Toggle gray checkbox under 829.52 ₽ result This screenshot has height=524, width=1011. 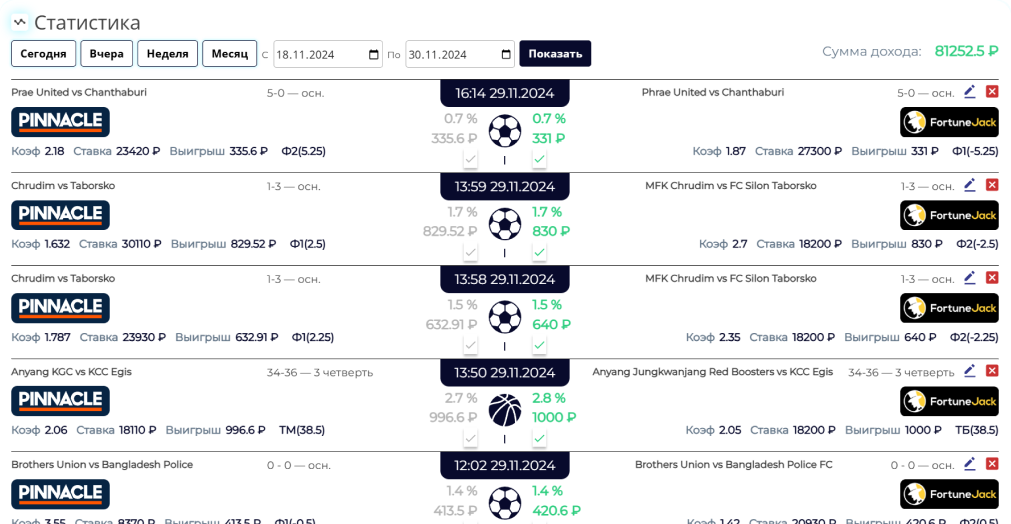coord(470,252)
